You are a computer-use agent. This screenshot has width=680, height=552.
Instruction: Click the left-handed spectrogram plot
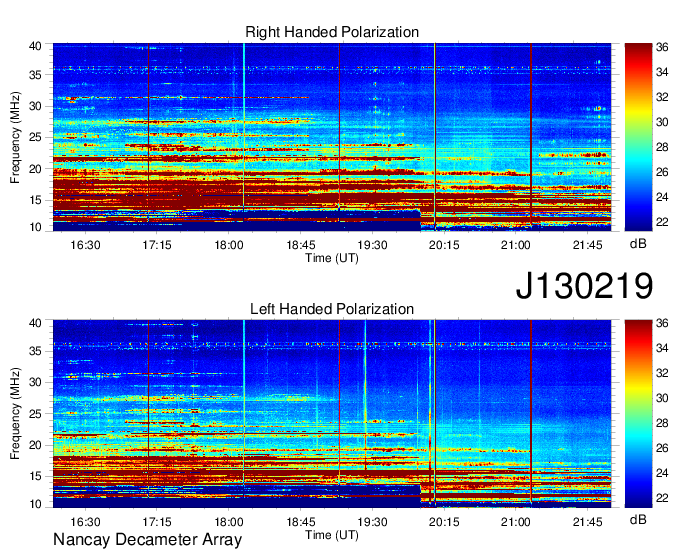click(x=332, y=414)
